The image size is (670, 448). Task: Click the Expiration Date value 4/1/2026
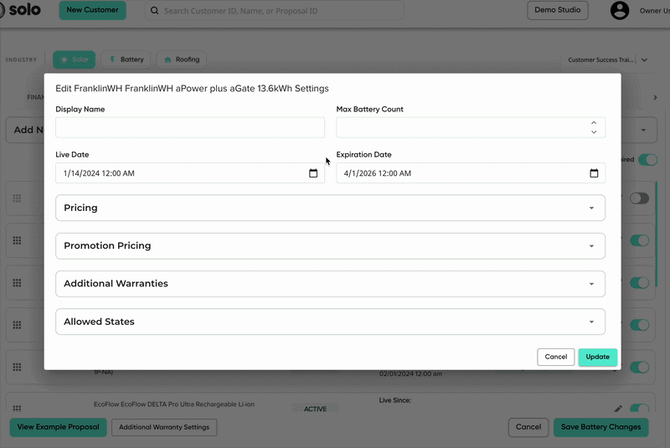378,173
